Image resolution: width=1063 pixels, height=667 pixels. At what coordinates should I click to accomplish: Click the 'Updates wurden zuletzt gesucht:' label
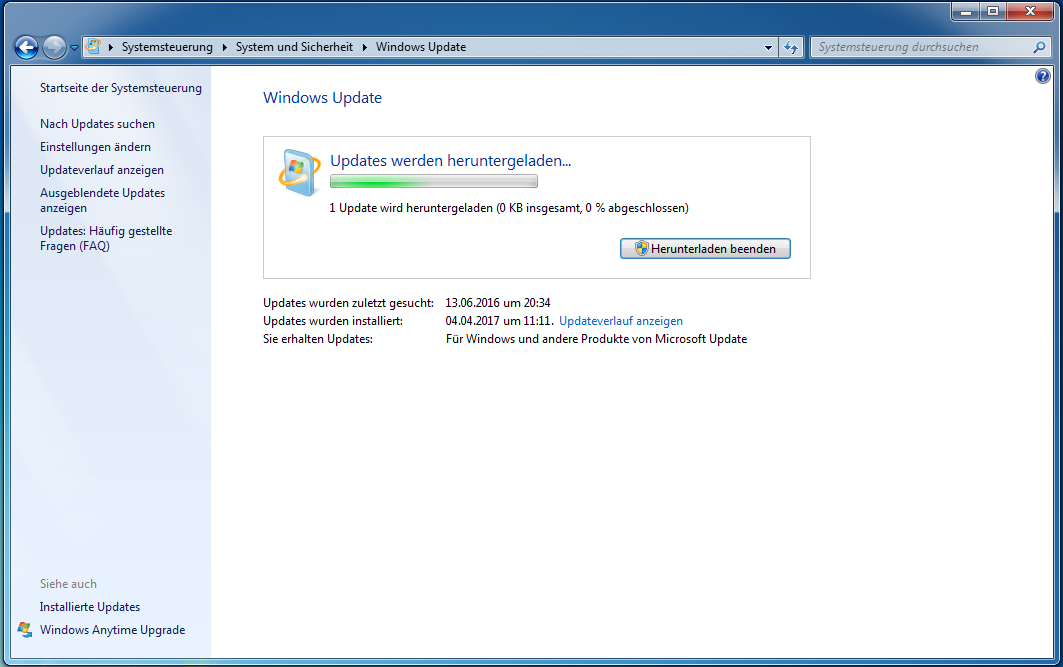pyautogui.click(x=348, y=303)
